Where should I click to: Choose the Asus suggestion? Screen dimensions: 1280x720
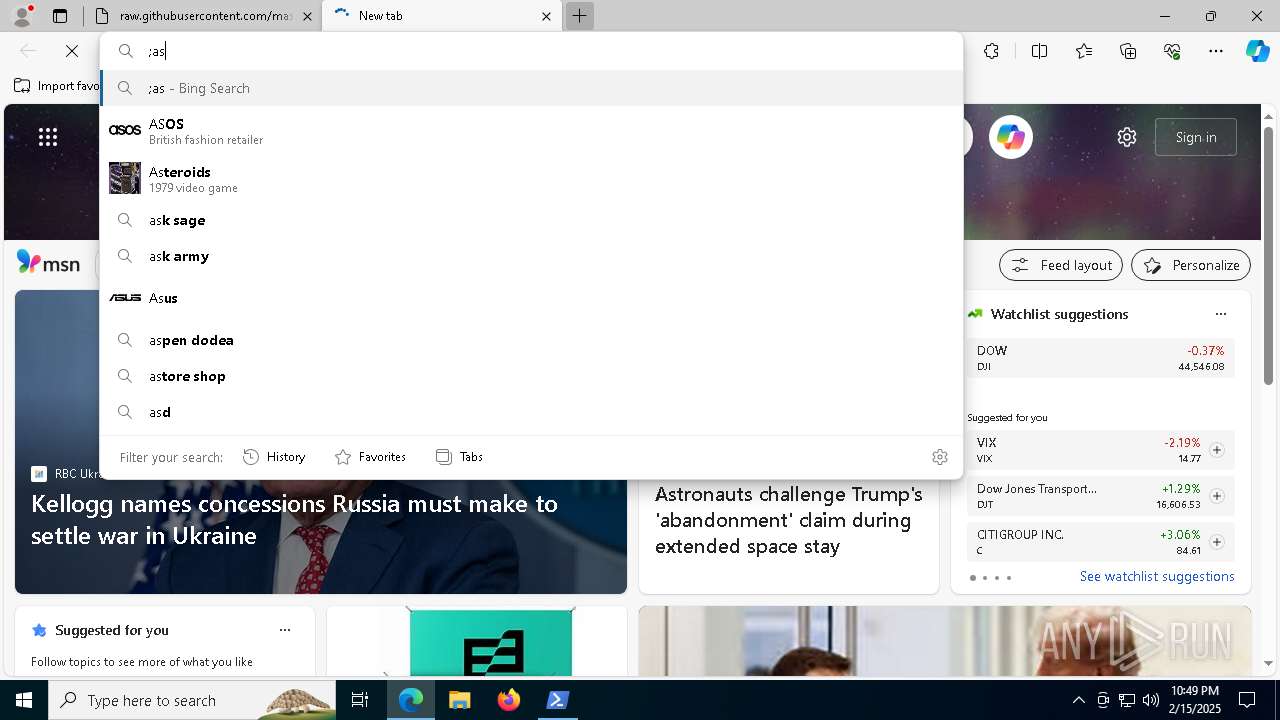(x=531, y=298)
